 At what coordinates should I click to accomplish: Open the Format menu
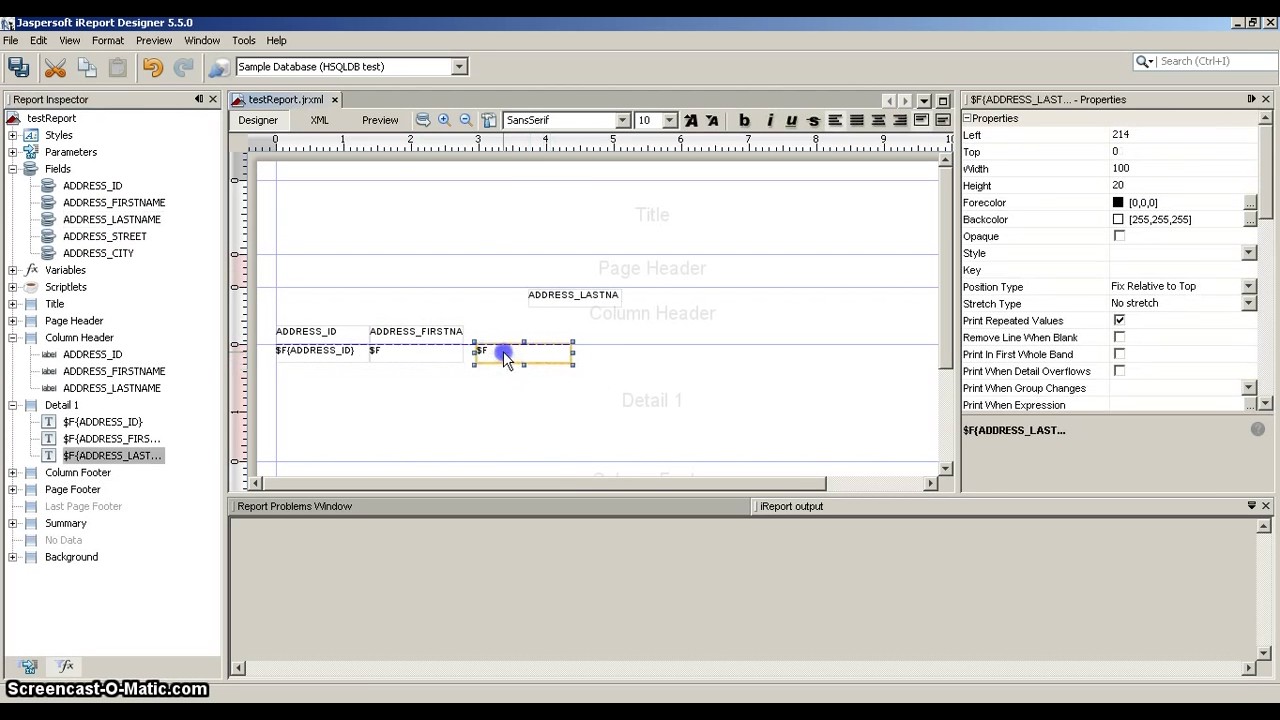click(108, 41)
